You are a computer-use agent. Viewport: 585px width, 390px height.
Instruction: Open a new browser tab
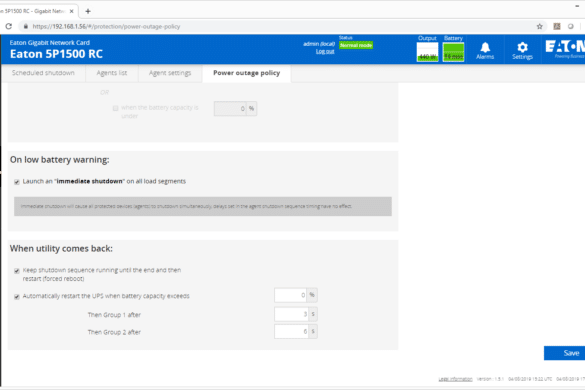(x=88, y=11)
